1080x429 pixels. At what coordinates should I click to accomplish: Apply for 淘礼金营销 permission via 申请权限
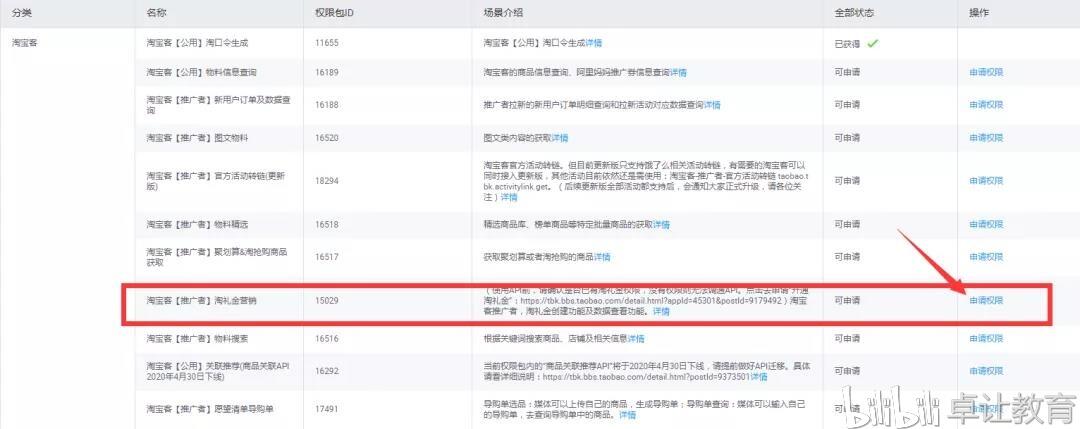(x=986, y=300)
